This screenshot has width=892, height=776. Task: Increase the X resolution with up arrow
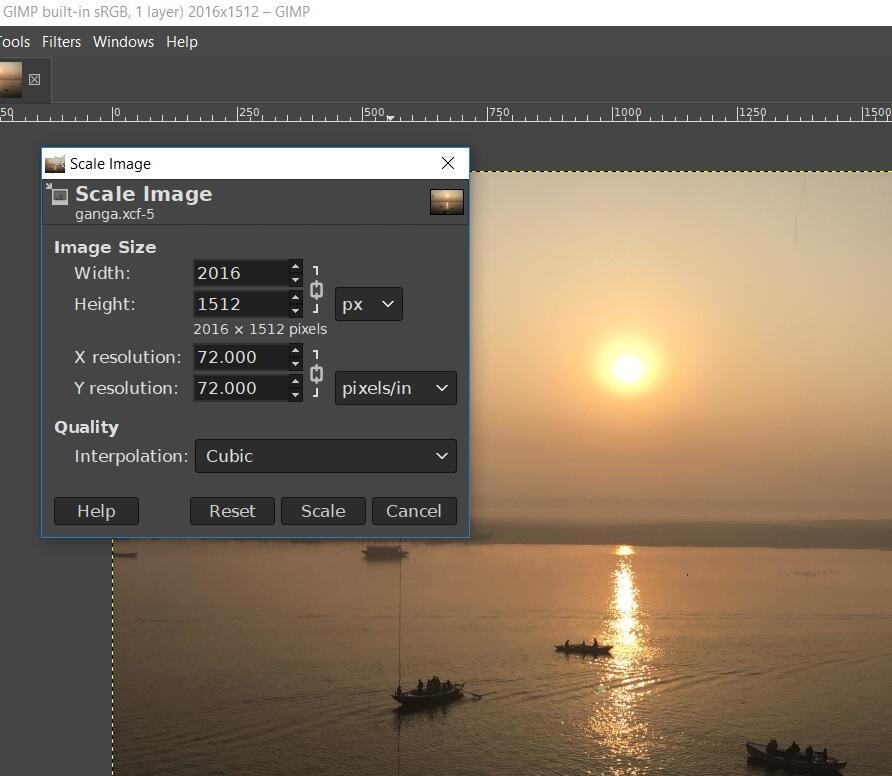(295, 350)
